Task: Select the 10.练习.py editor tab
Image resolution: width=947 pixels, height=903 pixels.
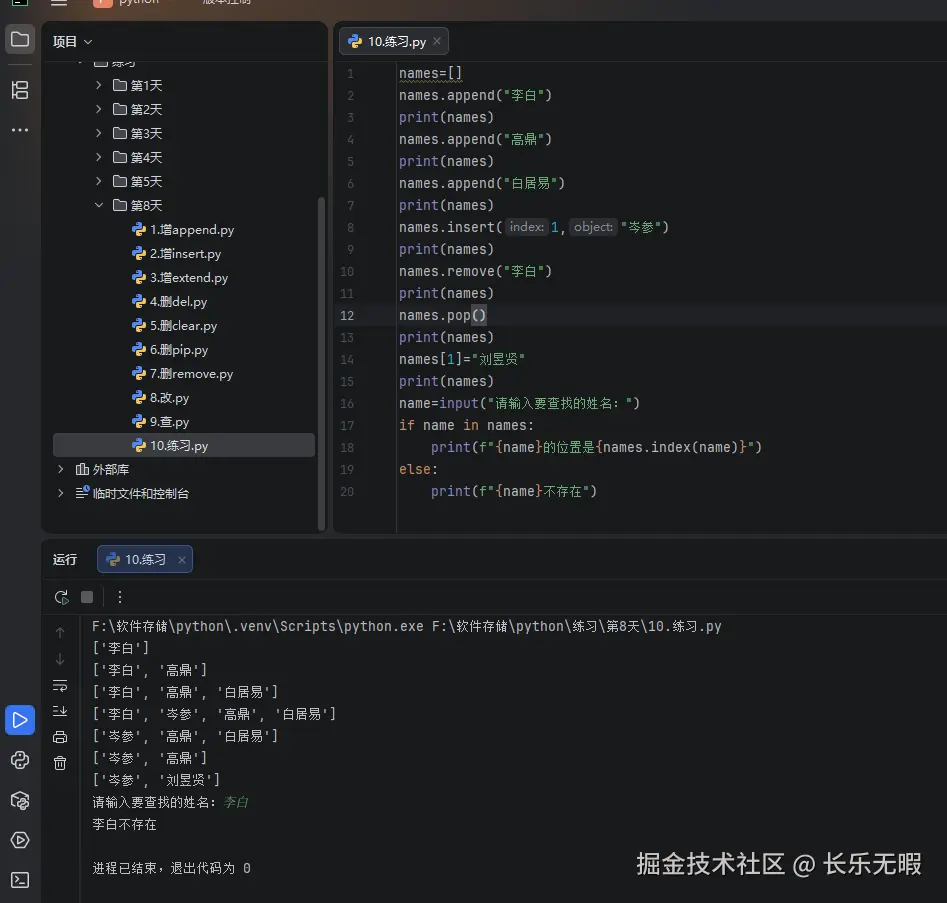Action: tap(394, 41)
